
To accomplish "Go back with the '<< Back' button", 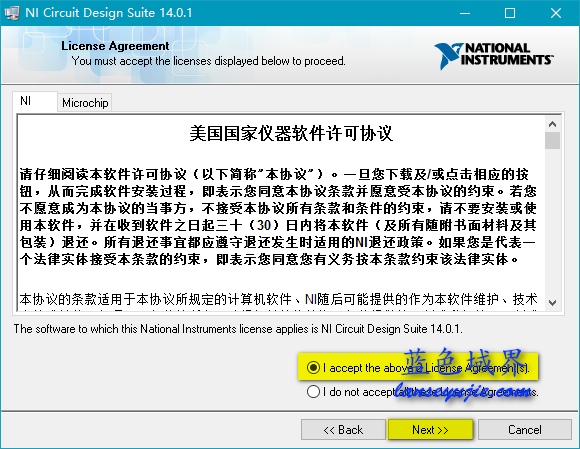I will (343, 430).
